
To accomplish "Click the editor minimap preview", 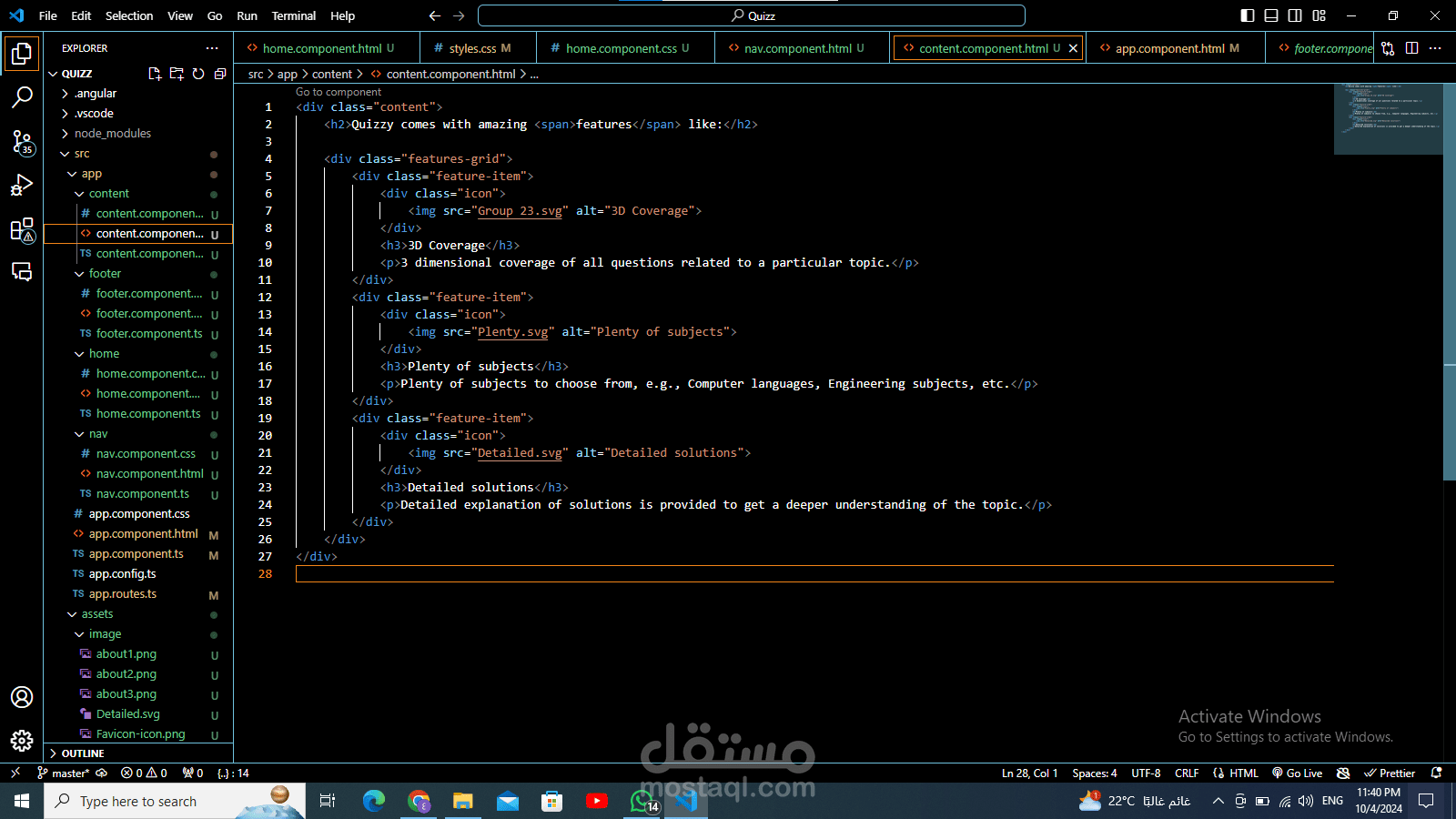I will (x=1388, y=118).
